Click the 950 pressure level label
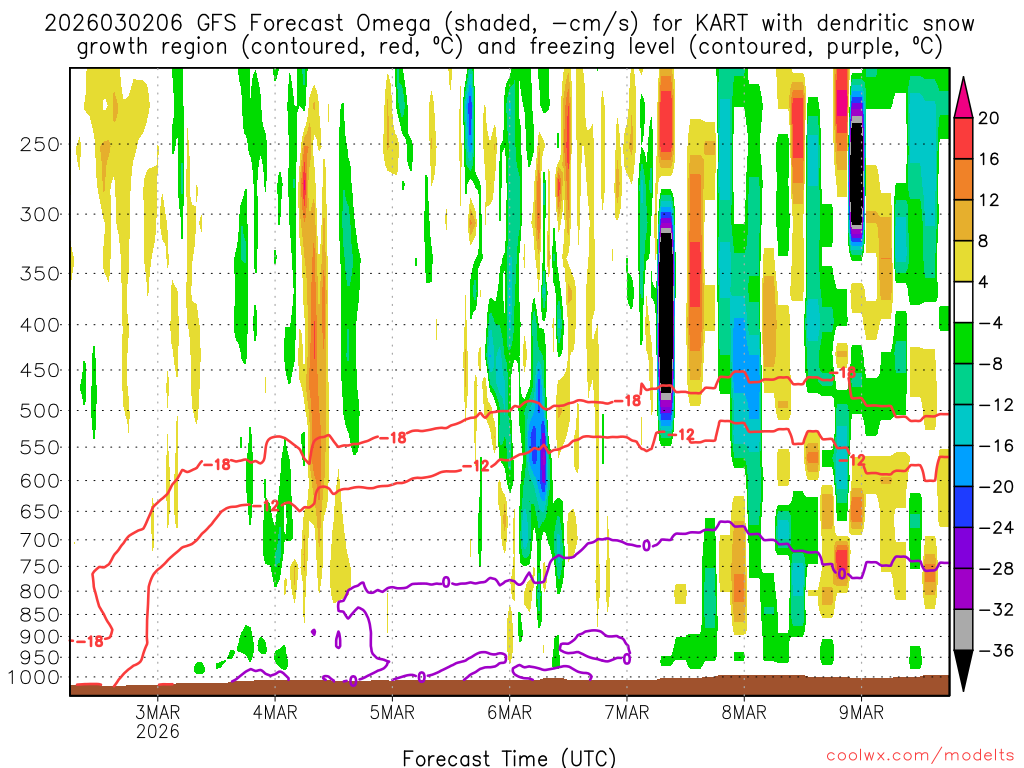Screen dimensions: 1024x768 point(40,658)
